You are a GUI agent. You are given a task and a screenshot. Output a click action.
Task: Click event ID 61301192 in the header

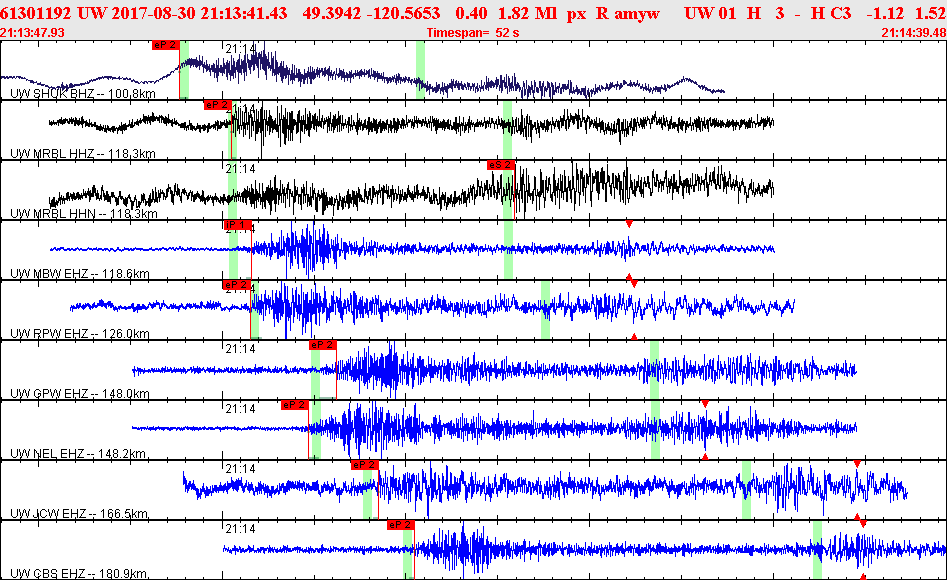tap(36, 13)
